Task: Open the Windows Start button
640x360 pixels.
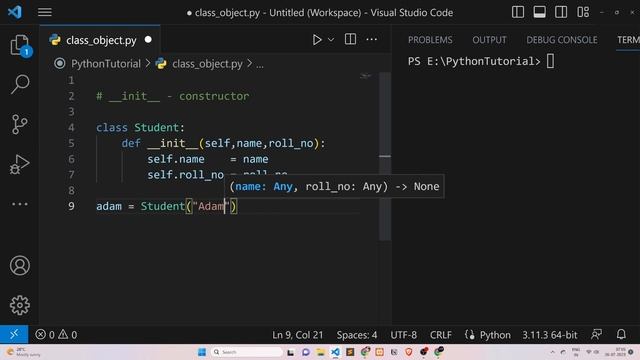Action: (202, 352)
